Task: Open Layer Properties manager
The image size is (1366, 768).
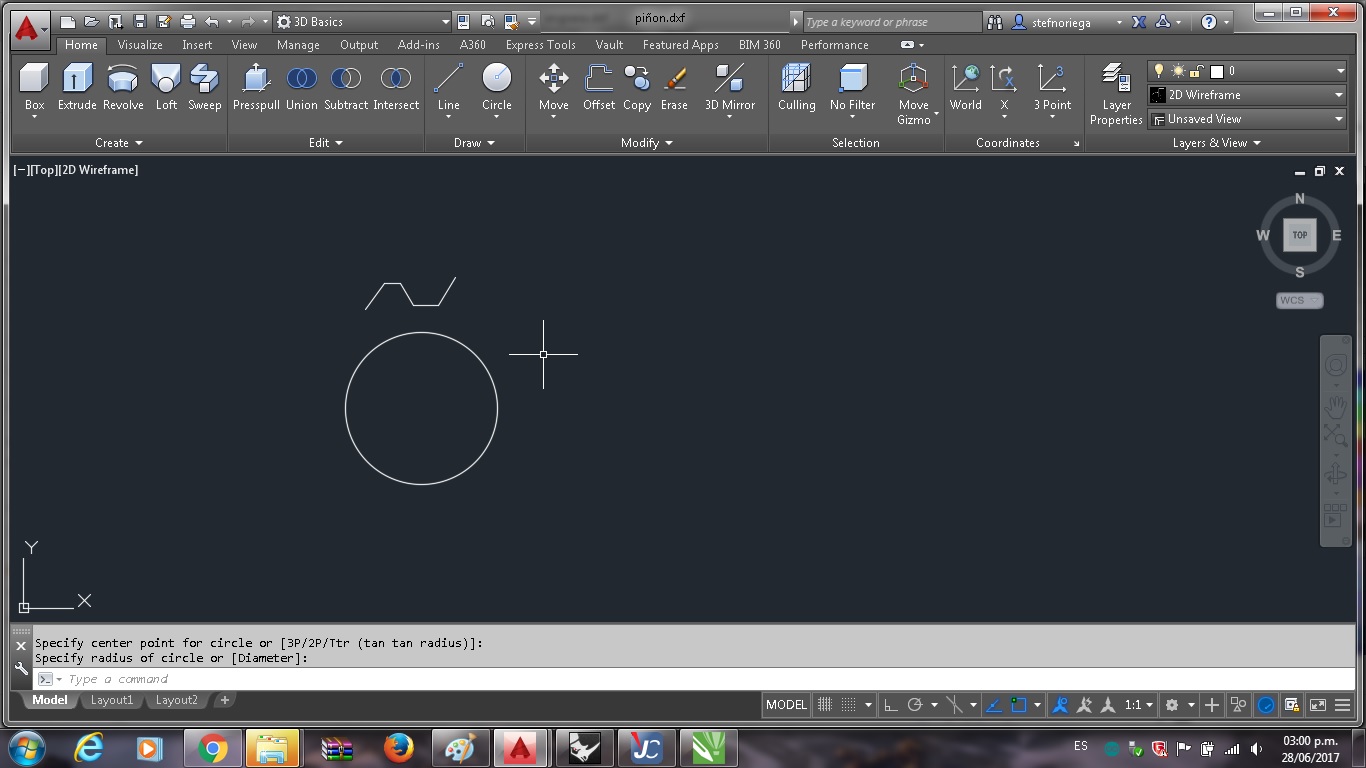Action: coord(1116,95)
